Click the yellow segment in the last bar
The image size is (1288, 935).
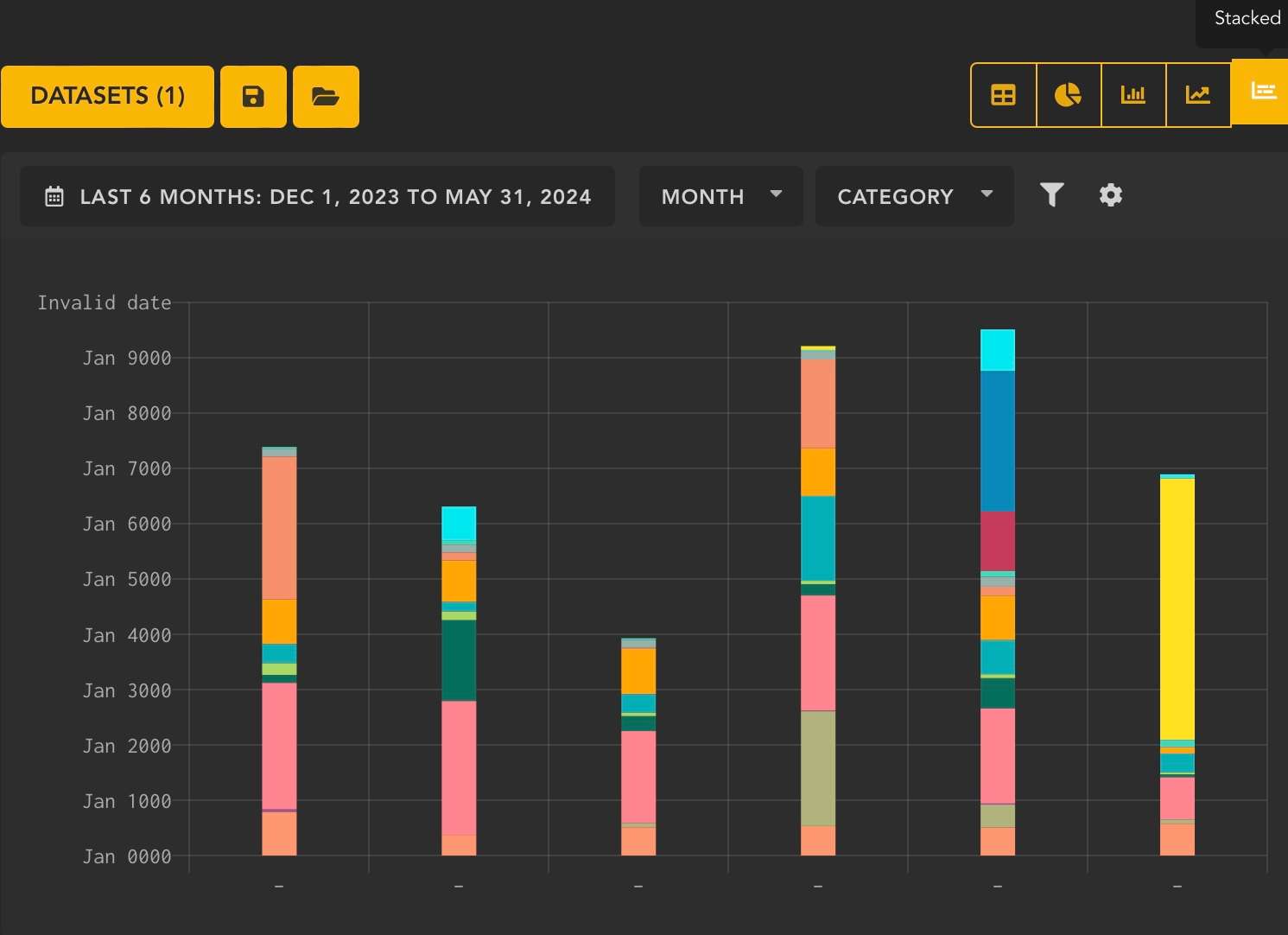click(x=1177, y=609)
